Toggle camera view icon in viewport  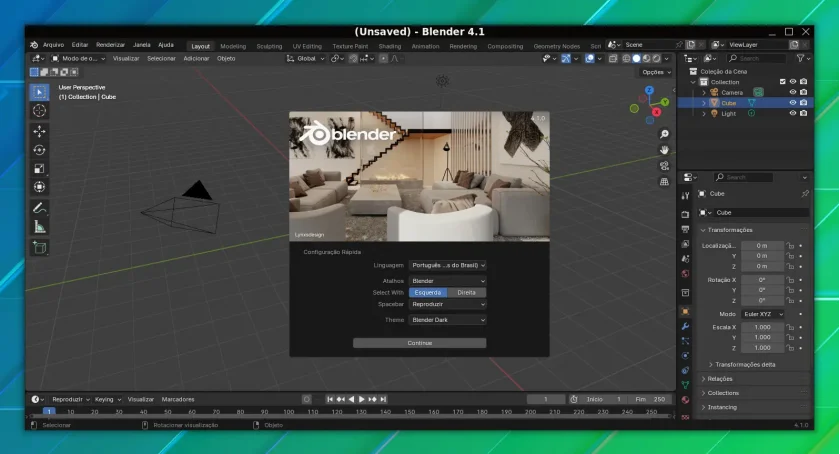click(x=664, y=166)
